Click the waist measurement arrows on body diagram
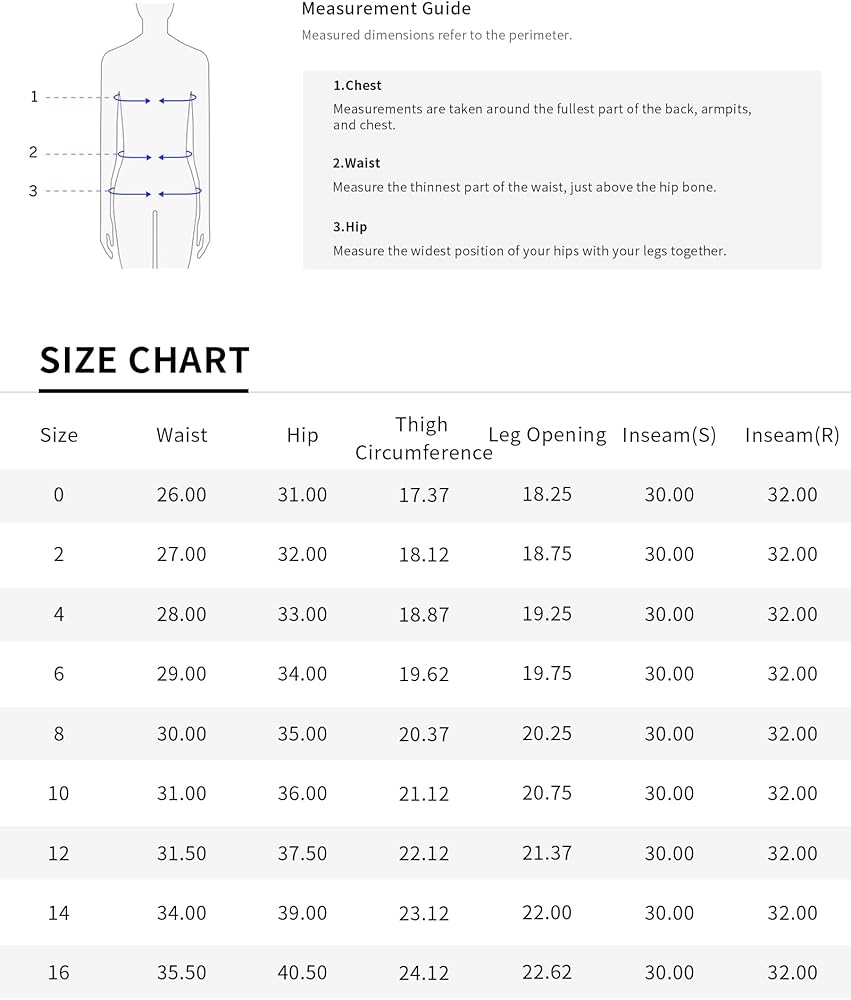851x1000 pixels. [x=155, y=155]
